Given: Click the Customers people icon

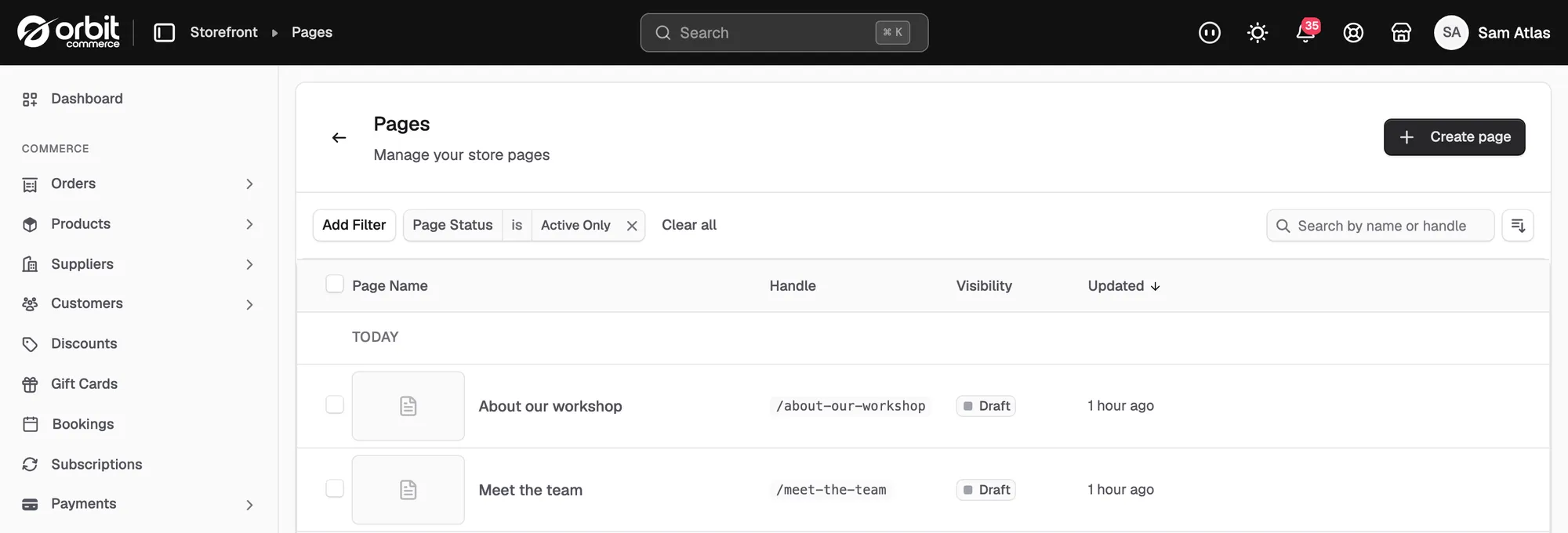Looking at the screenshot, I should point(30,304).
